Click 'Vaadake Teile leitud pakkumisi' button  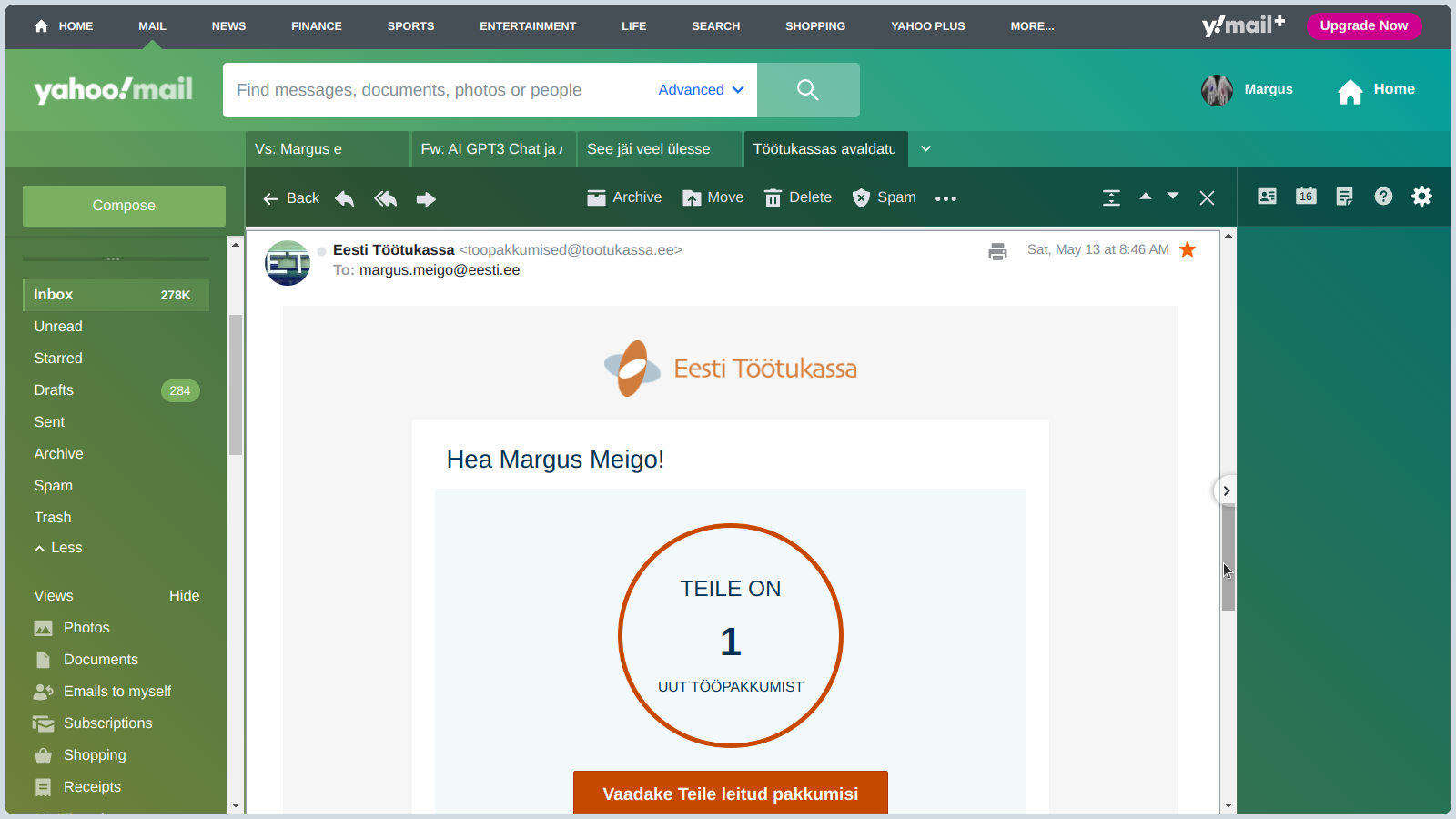731,794
